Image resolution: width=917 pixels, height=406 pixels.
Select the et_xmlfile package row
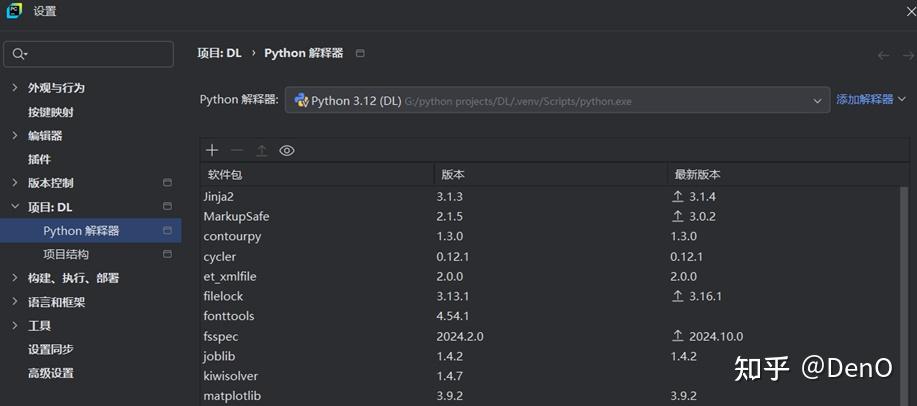pos(550,276)
